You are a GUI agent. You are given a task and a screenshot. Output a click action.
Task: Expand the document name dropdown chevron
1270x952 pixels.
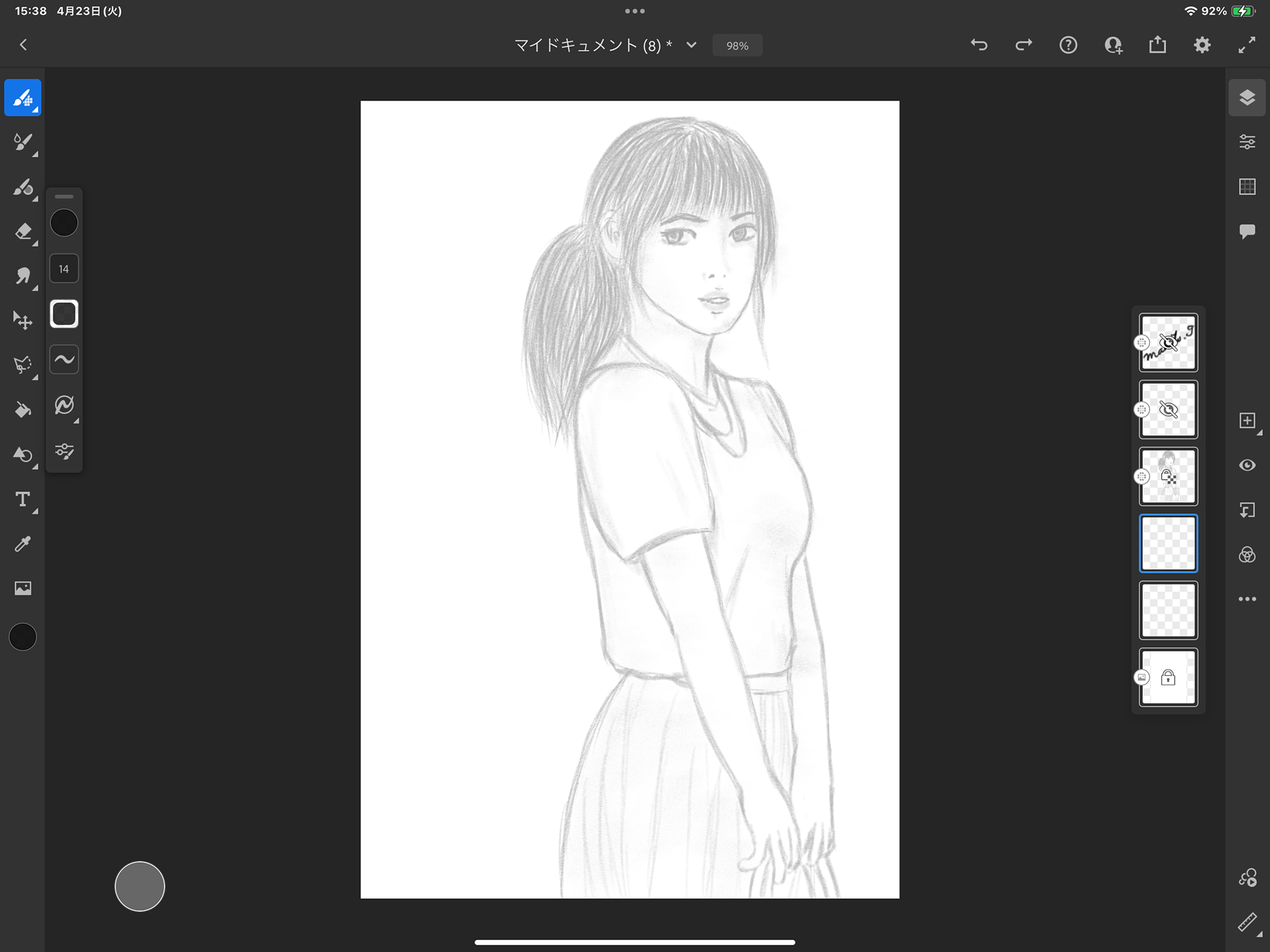[x=691, y=45]
